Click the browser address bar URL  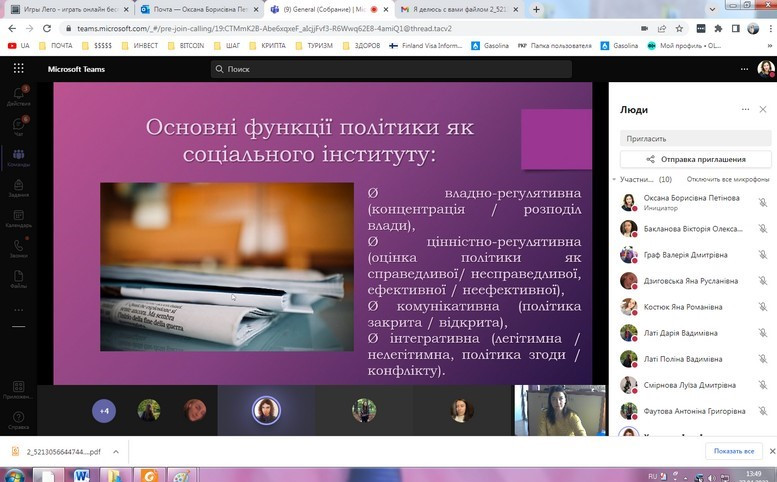[x=264, y=29]
